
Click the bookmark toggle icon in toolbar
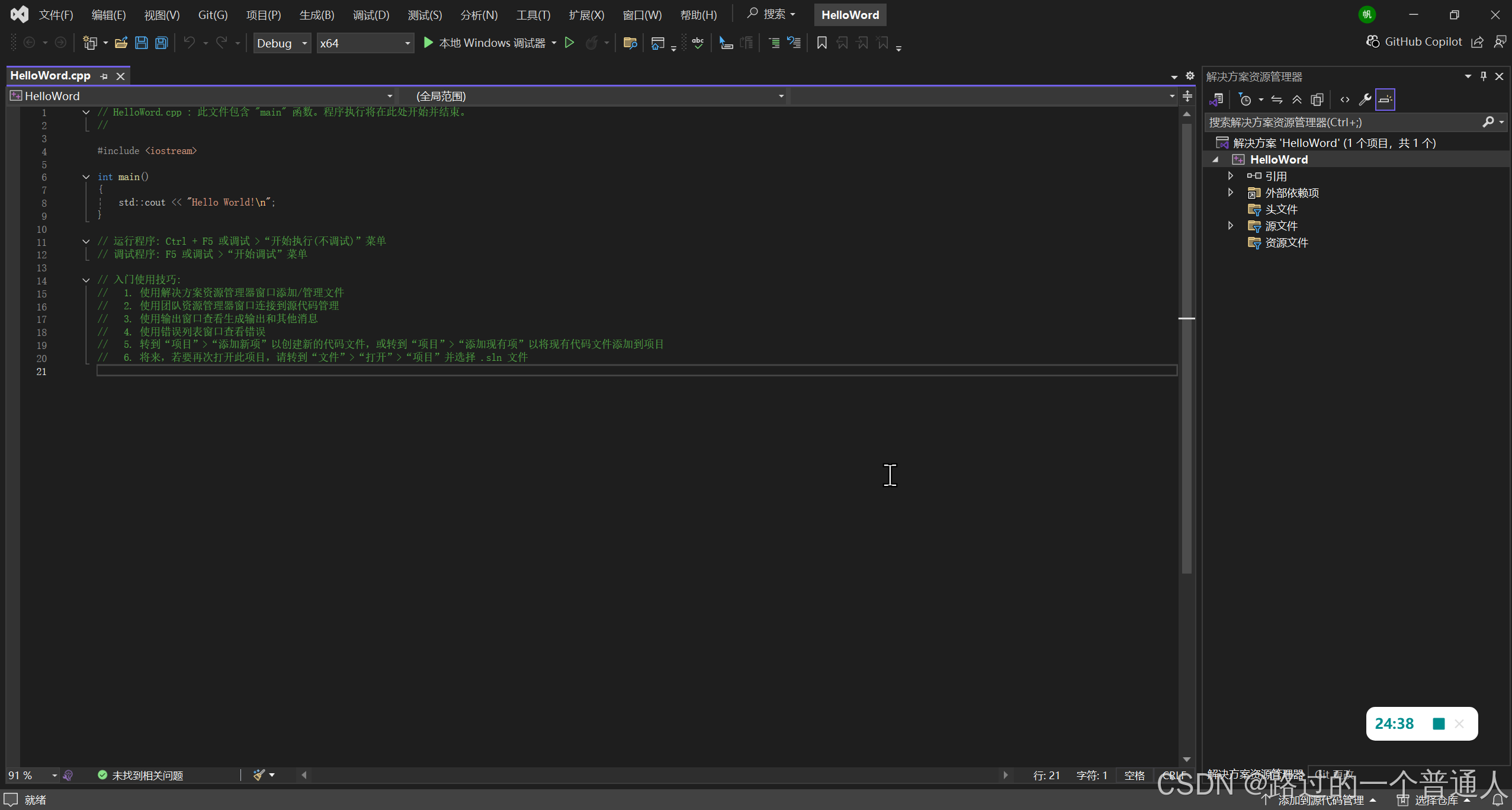click(x=821, y=43)
